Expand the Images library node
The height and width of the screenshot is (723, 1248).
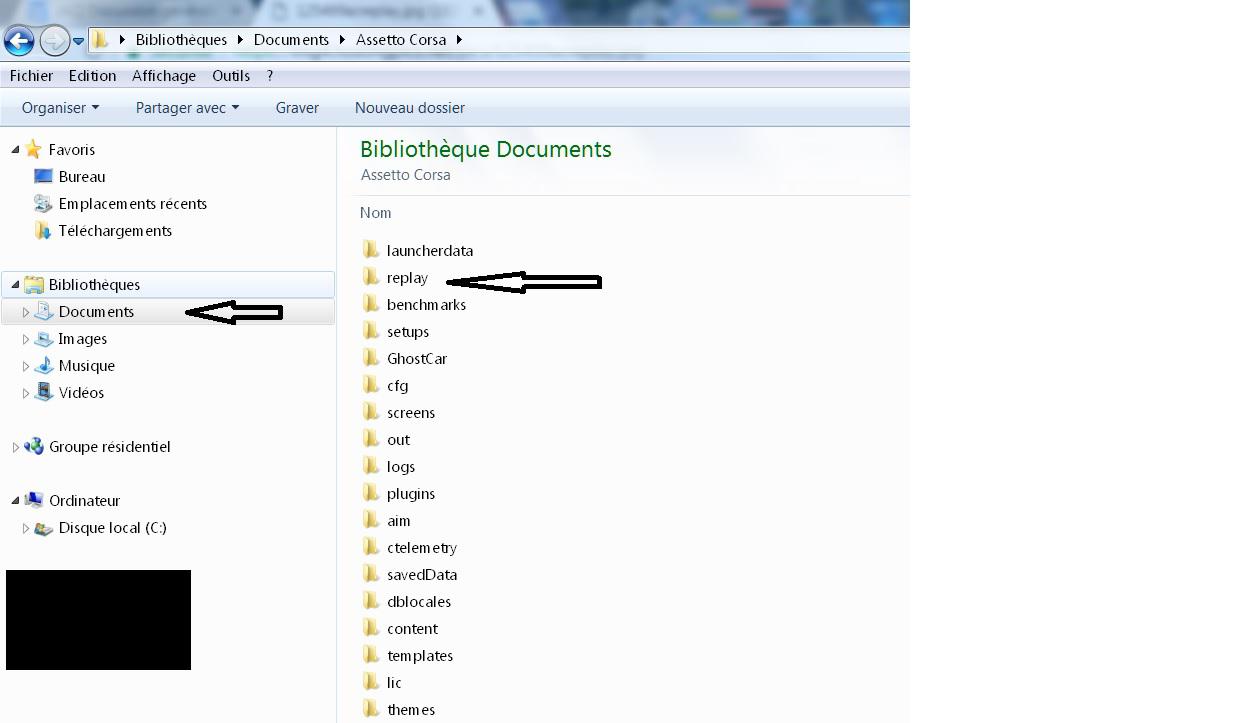pyautogui.click(x=26, y=339)
